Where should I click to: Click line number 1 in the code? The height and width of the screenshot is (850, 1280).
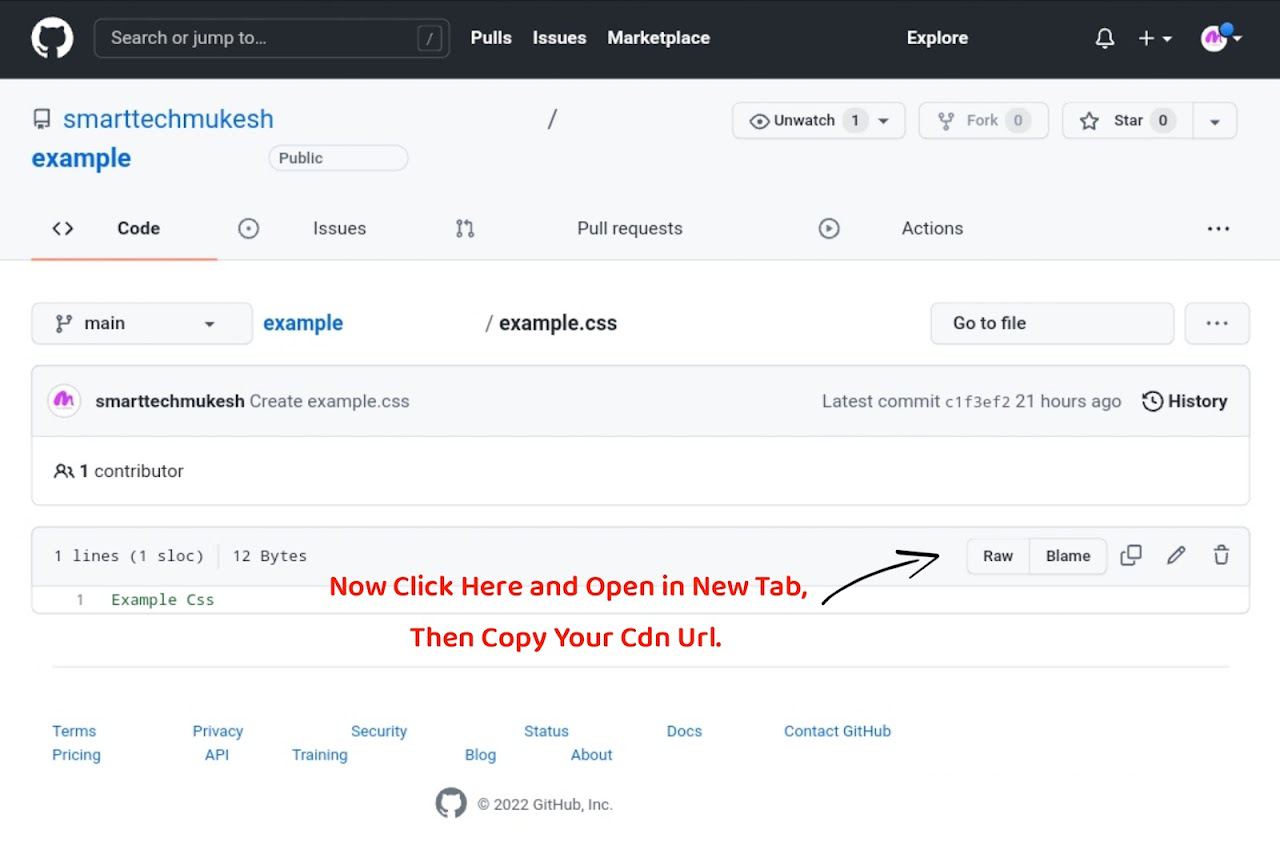[x=80, y=600]
